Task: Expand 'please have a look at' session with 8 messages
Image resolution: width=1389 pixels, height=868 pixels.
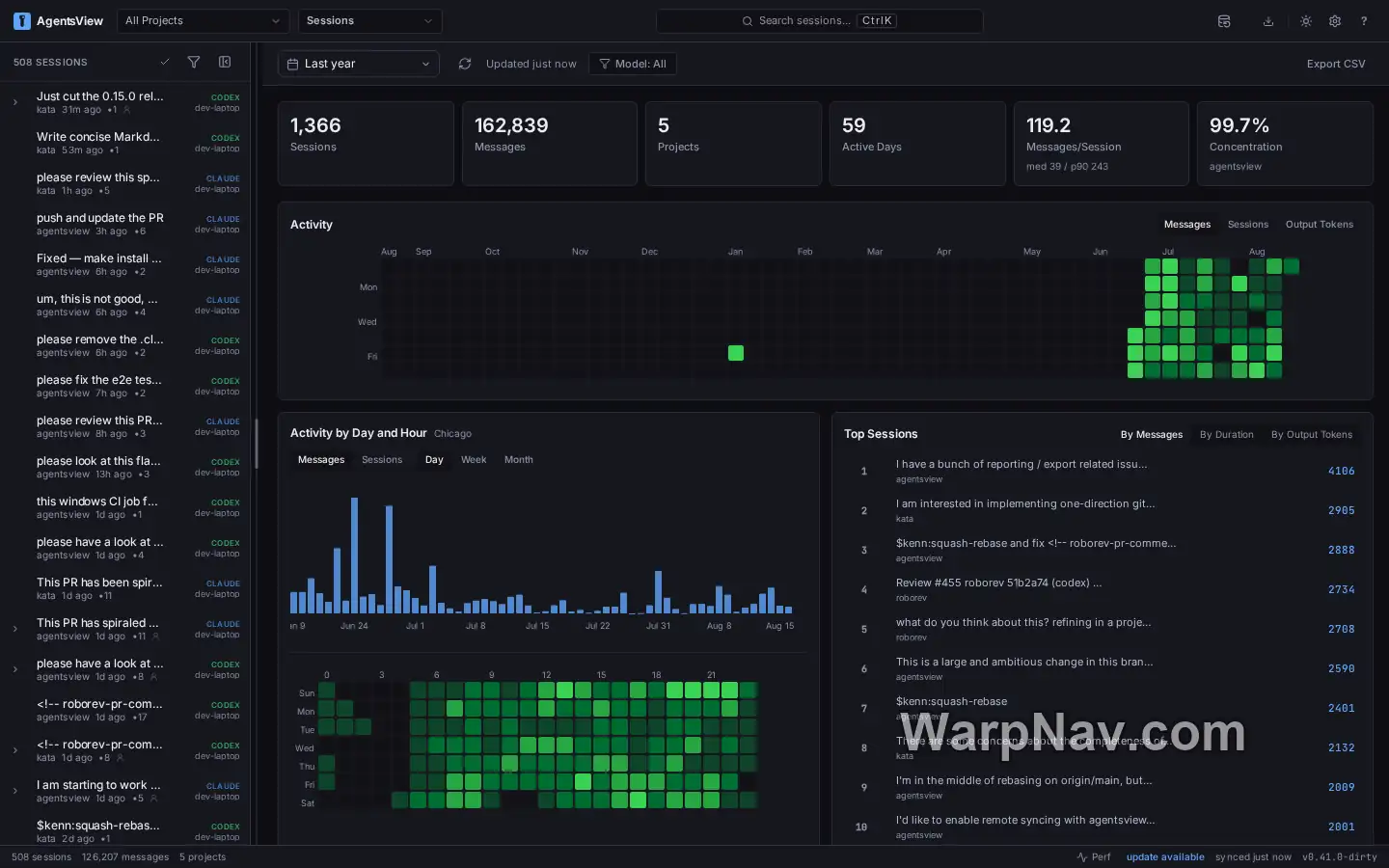Action: [x=15, y=669]
